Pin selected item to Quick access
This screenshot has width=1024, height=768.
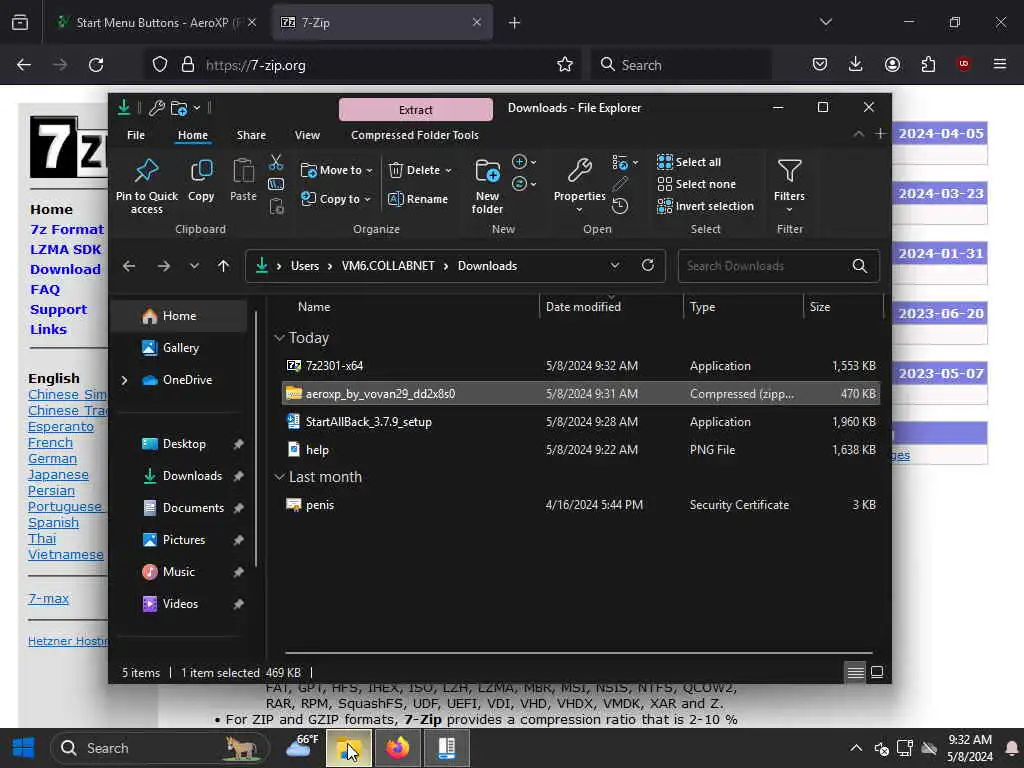[146, 186]
